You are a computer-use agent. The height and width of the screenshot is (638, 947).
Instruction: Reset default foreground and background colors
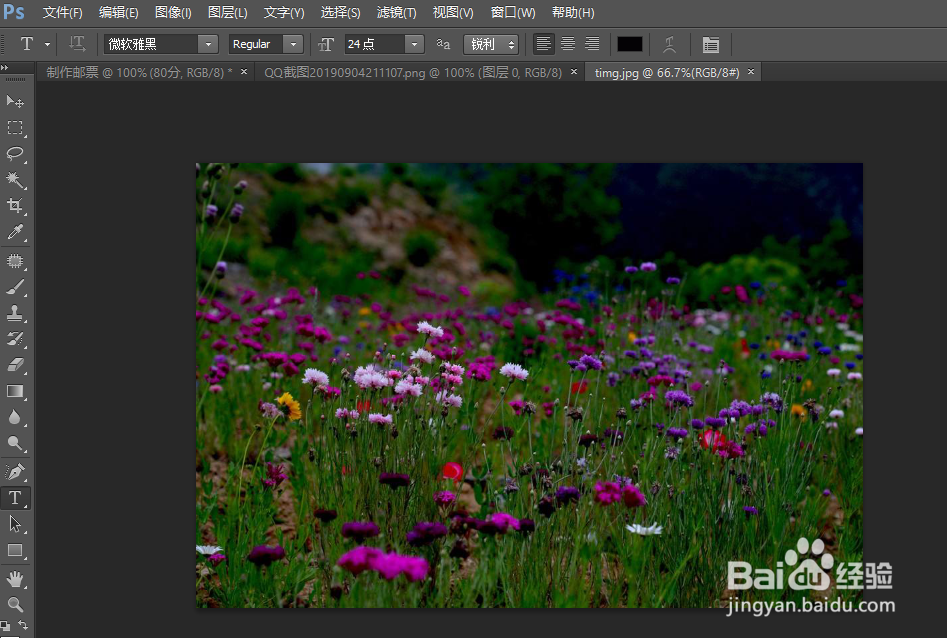click(x=5, y=625)
